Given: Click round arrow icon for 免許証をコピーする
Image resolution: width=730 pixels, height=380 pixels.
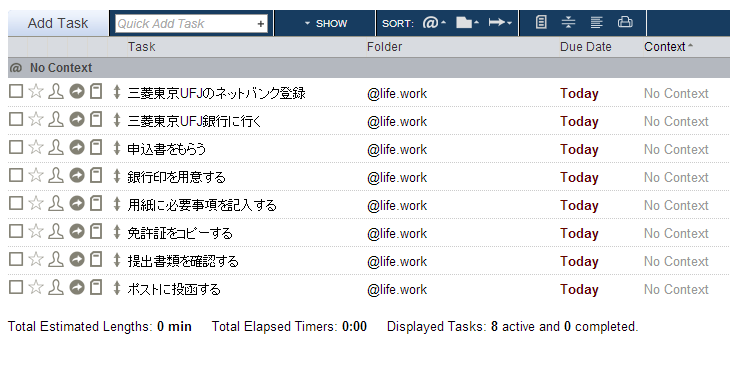Looking at the screenshot, I should [77, 231].
